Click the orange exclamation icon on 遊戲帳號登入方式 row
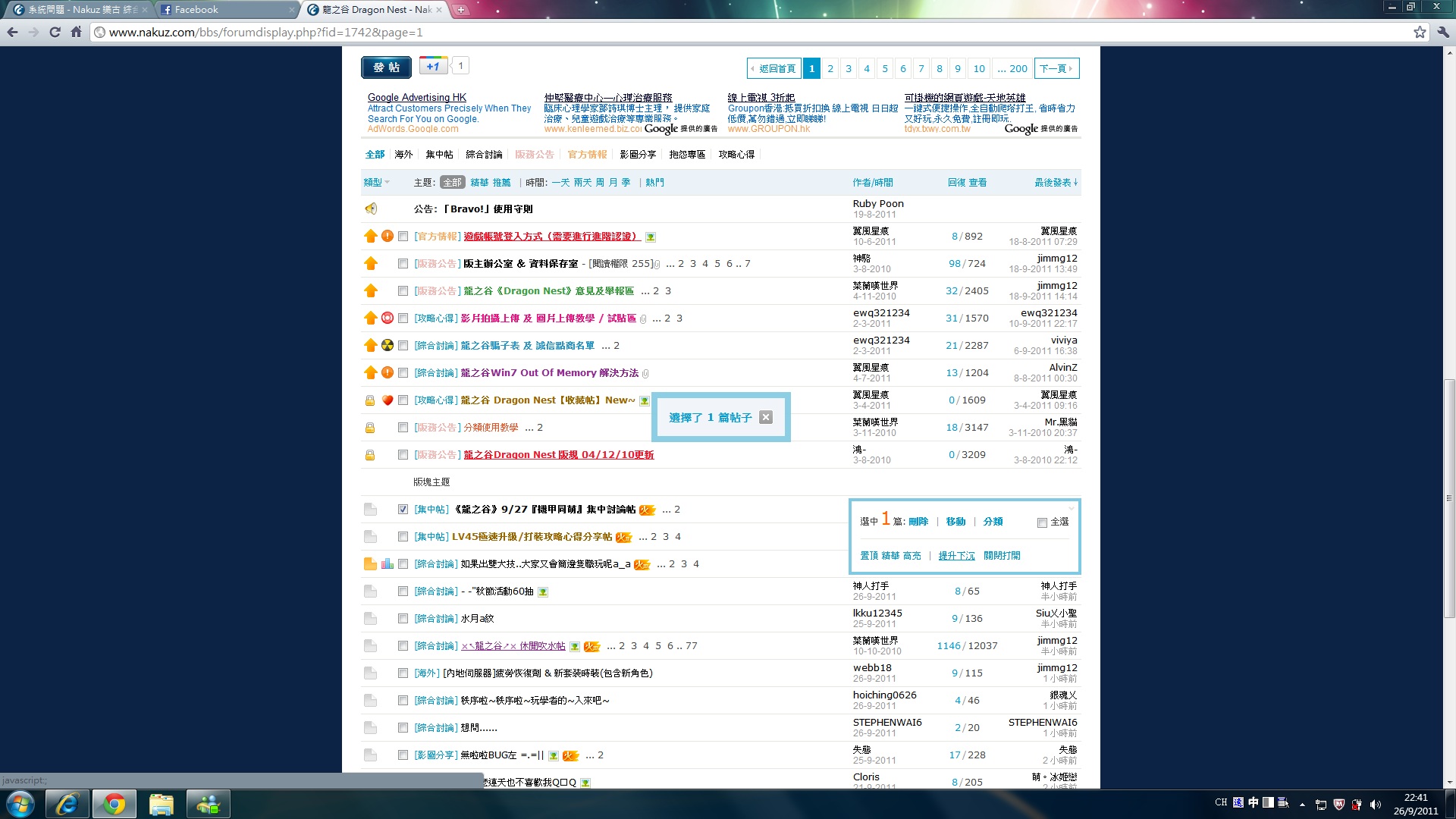Screen dimensions: 1456x819 coord(388,236)
